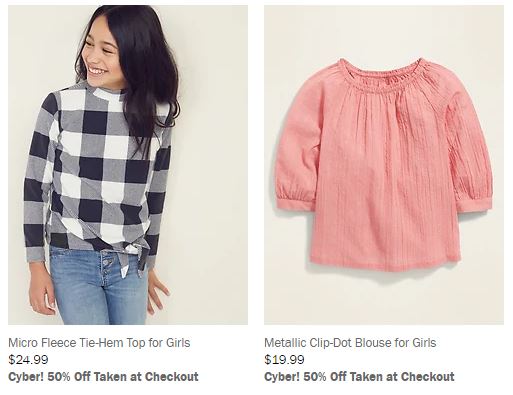
Task: Click the Metallic Clip-Dot Blouse for Girls title
Action: click(350, 343)
